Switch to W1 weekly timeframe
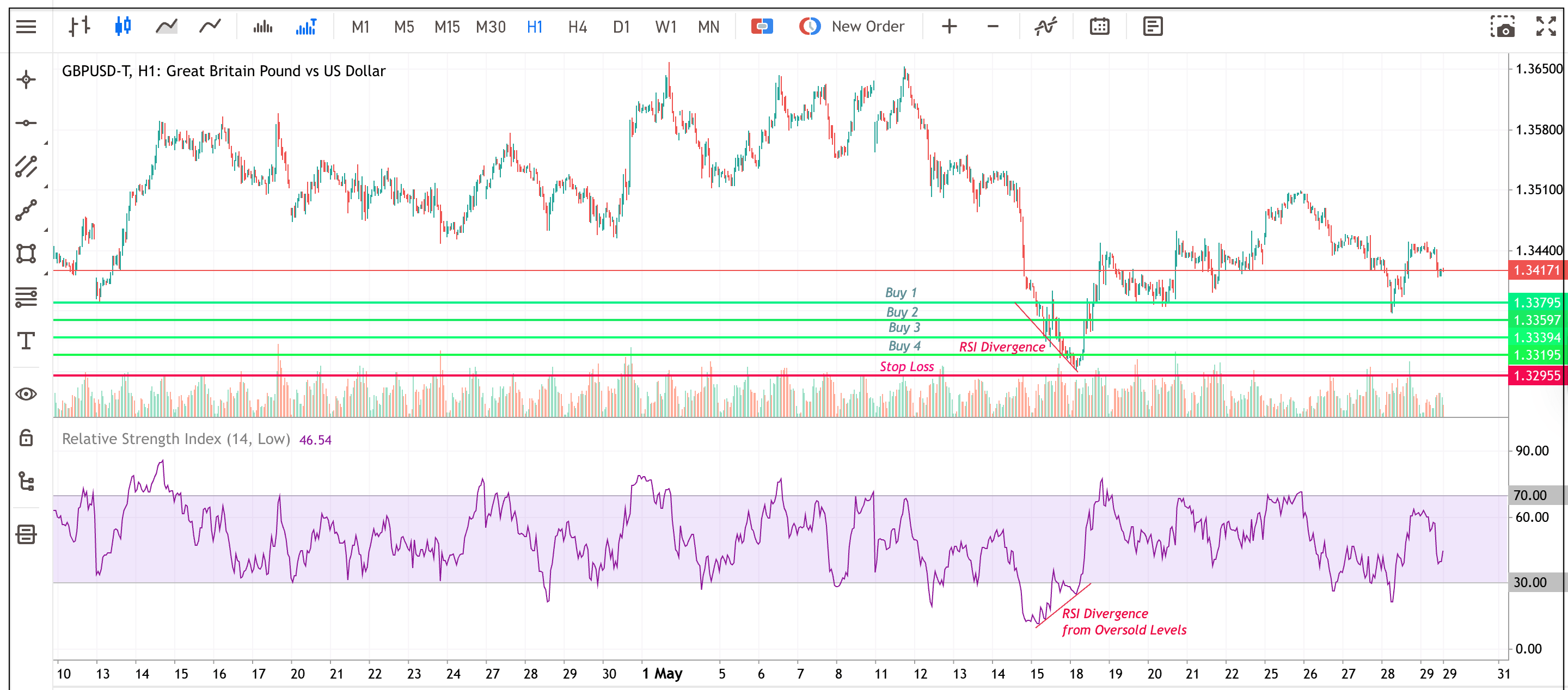This screenshot has width=1568, height=690. [x=665, y=27]
